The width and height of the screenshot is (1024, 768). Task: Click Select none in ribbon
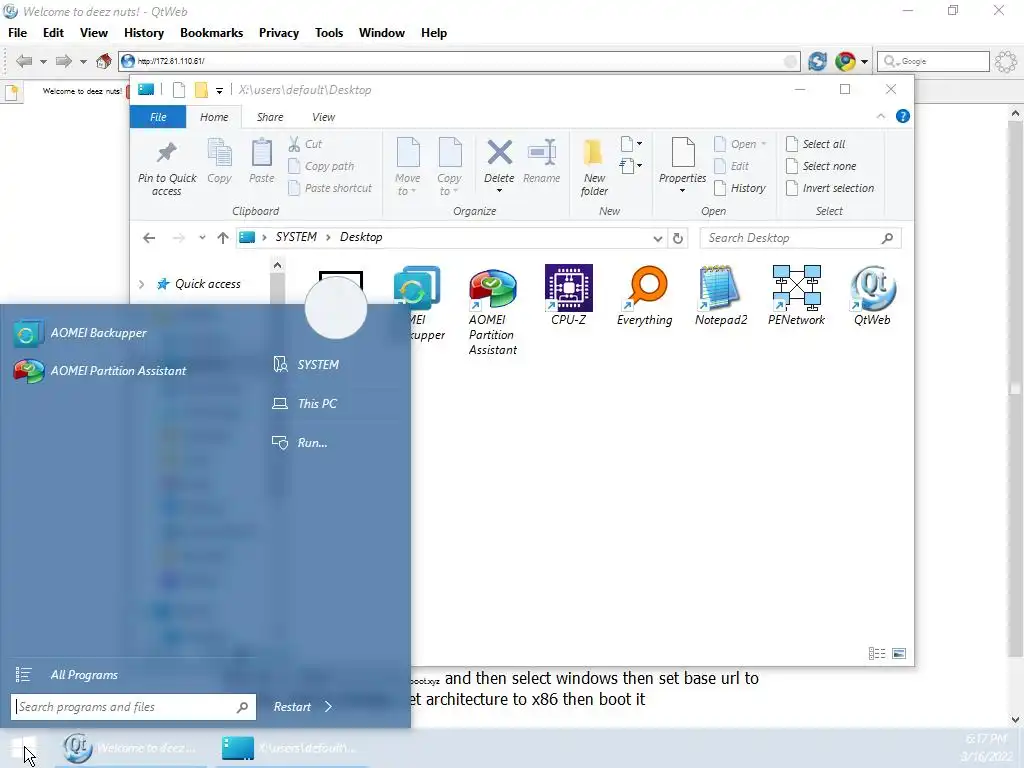click(820, 166)
